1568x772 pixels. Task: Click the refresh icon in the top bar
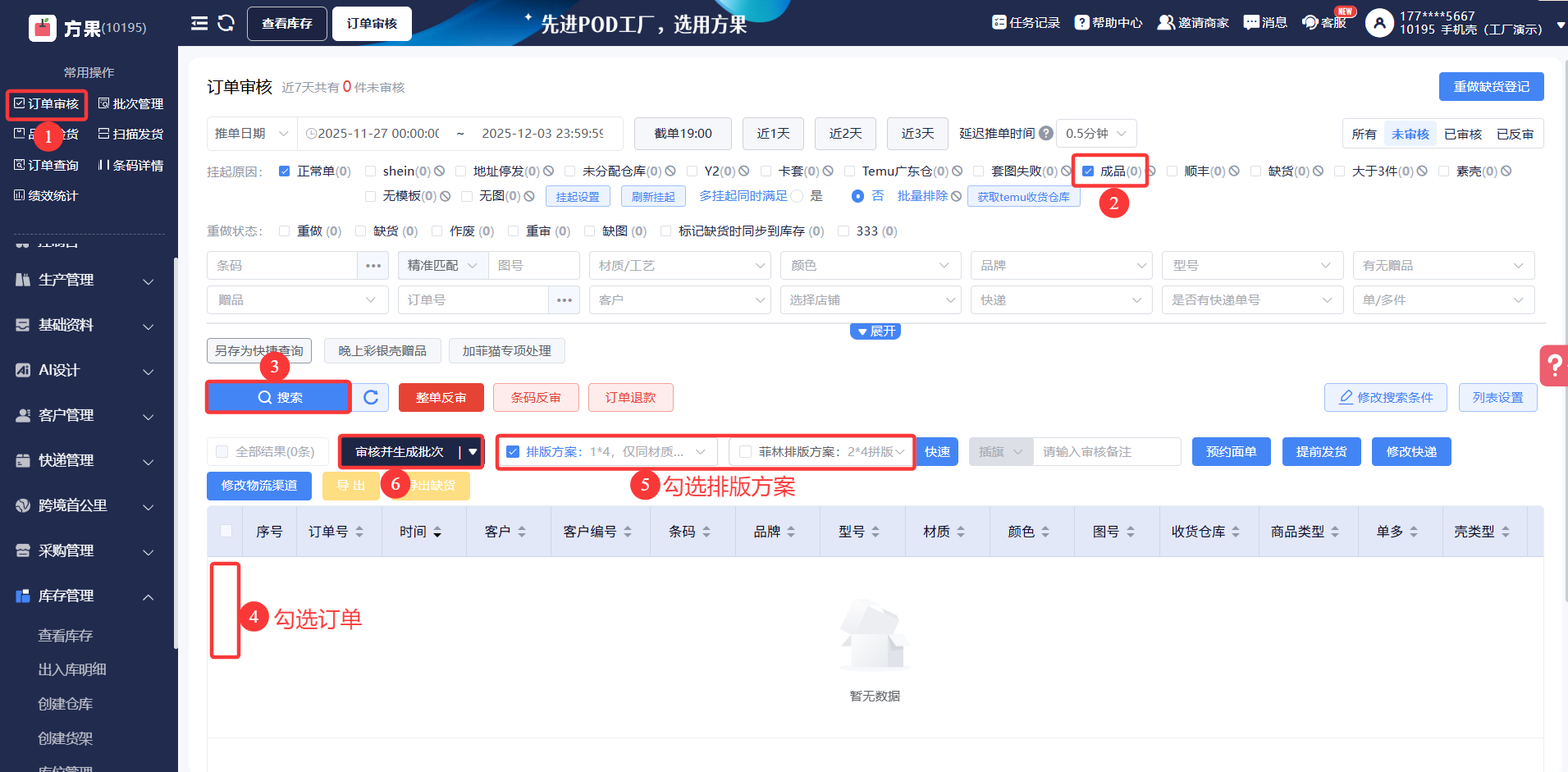226,23
